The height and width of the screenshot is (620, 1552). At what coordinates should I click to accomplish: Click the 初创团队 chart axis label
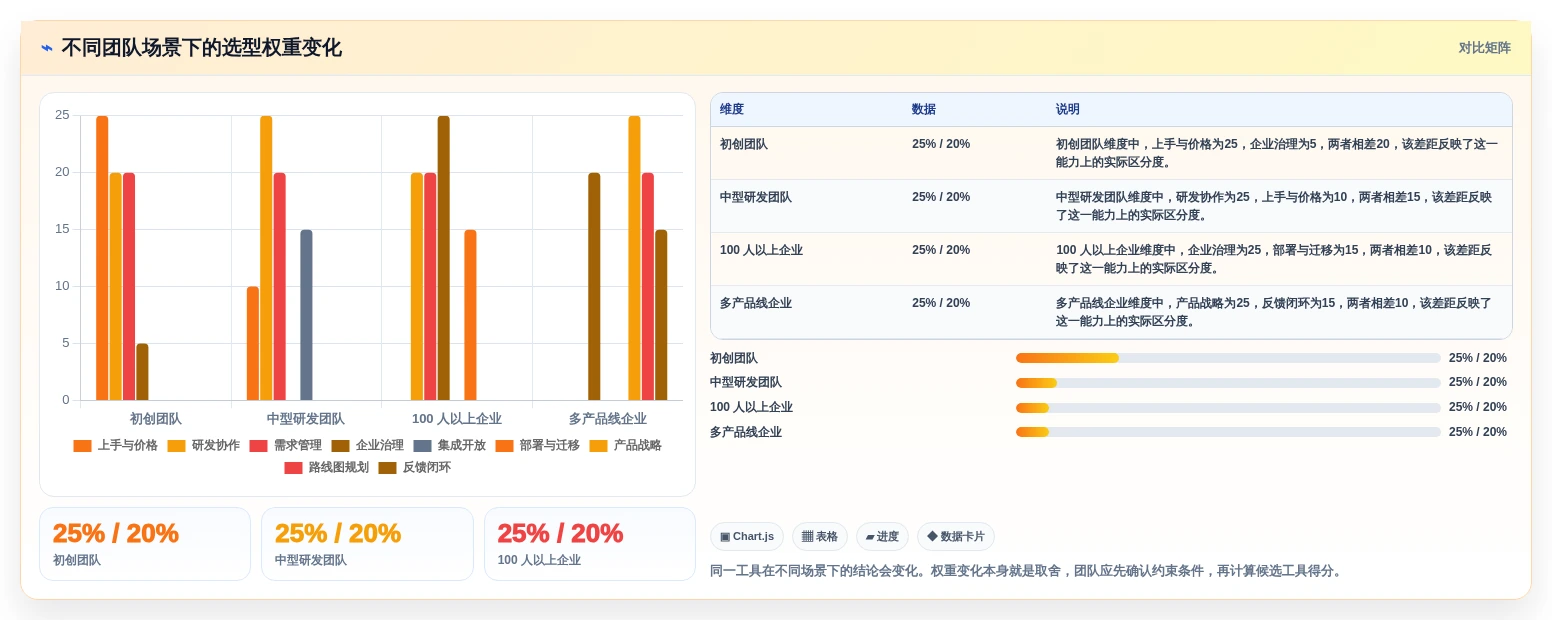tap(156, 419)
